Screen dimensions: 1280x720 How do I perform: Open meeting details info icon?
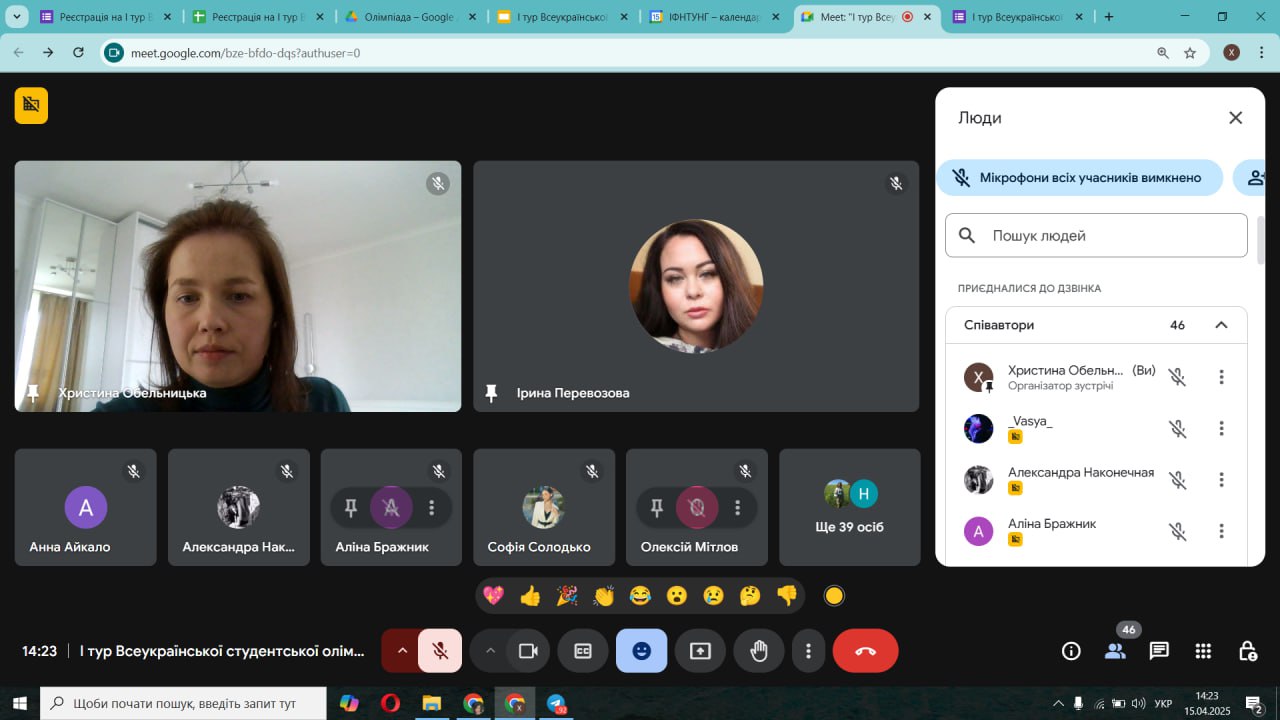[x=1071, y=651]
